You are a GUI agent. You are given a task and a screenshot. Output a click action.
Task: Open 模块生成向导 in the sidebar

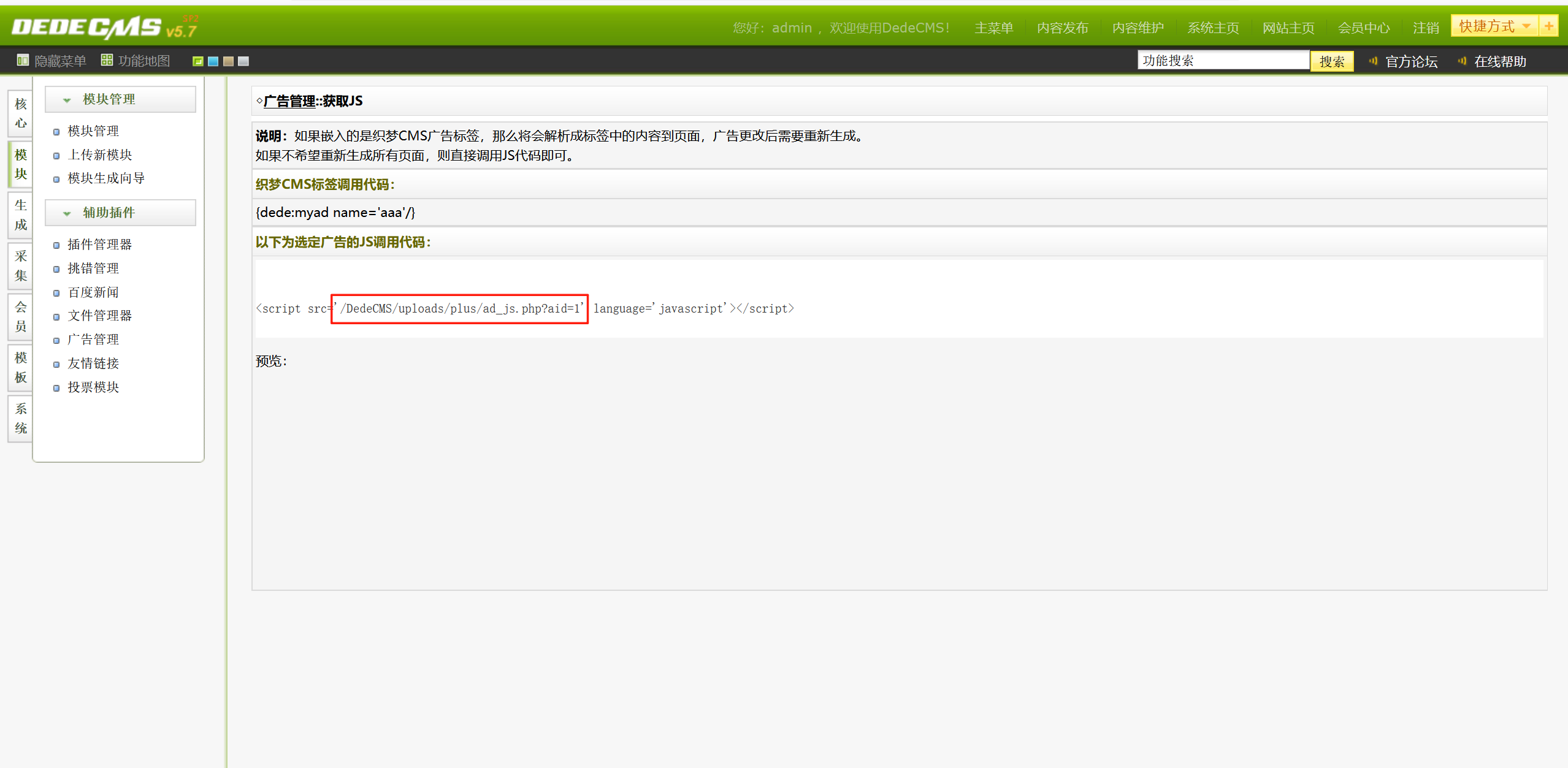click(x=106, y=178)
